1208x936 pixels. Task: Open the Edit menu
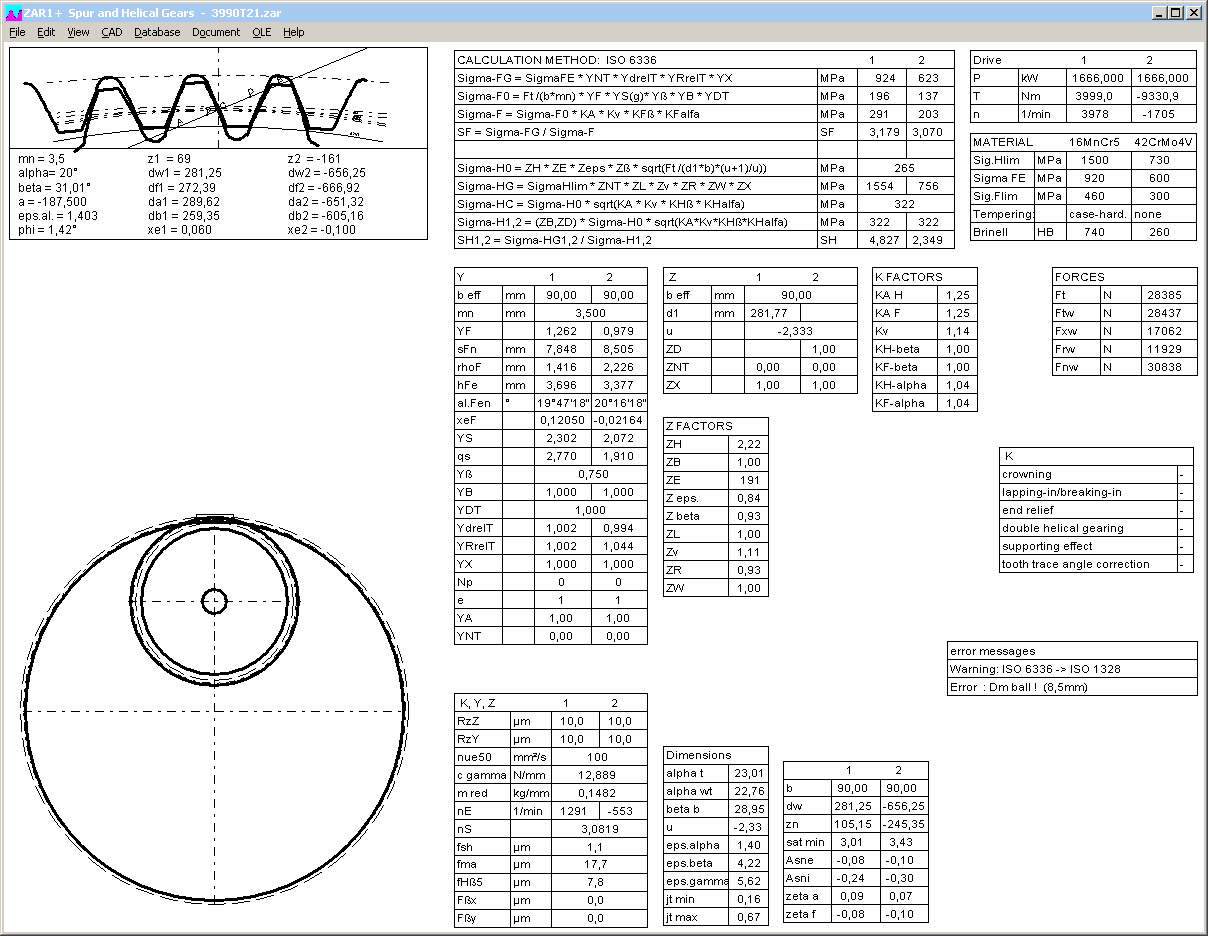[x=46, y=32]
